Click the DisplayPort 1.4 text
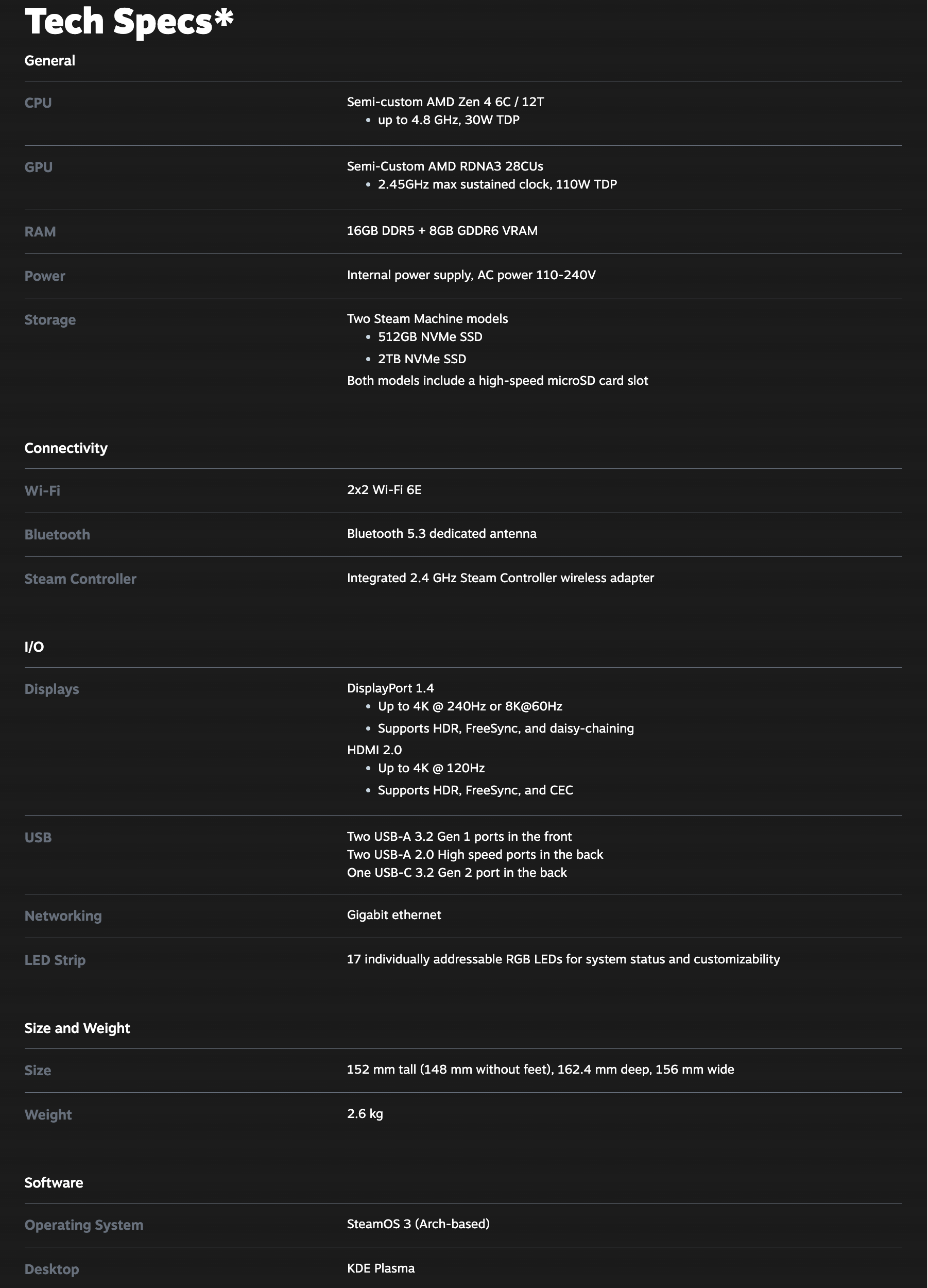 click(x=390, y=688)
